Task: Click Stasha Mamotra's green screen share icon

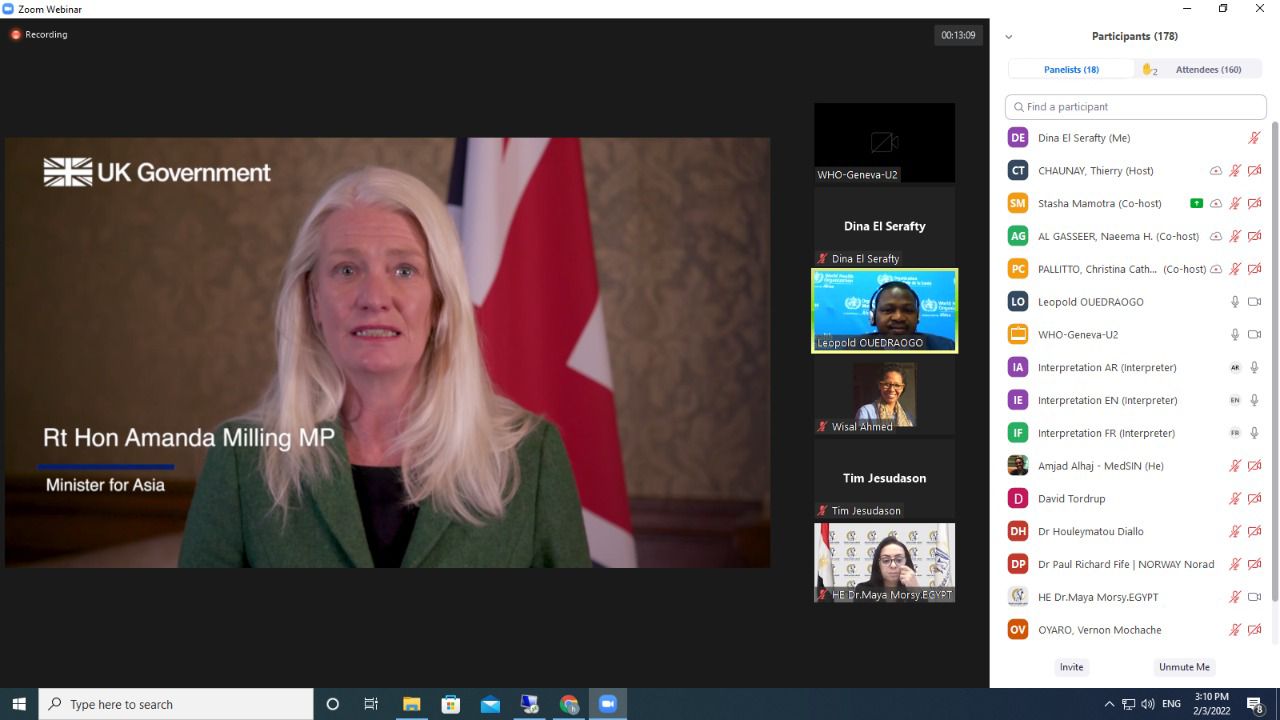Action: (1196, 203)
